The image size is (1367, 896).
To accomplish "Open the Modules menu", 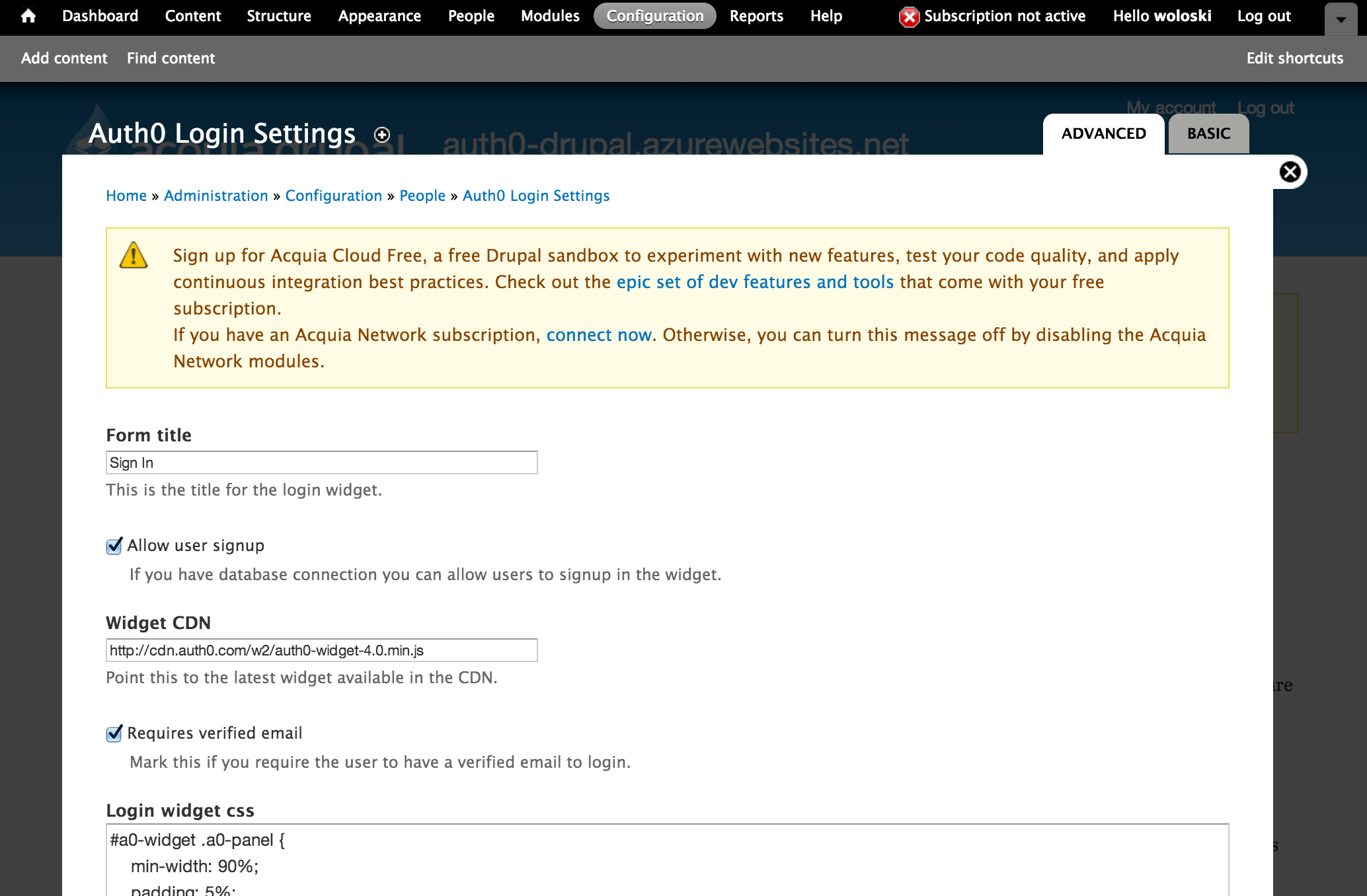I will [x=550, y=16].
